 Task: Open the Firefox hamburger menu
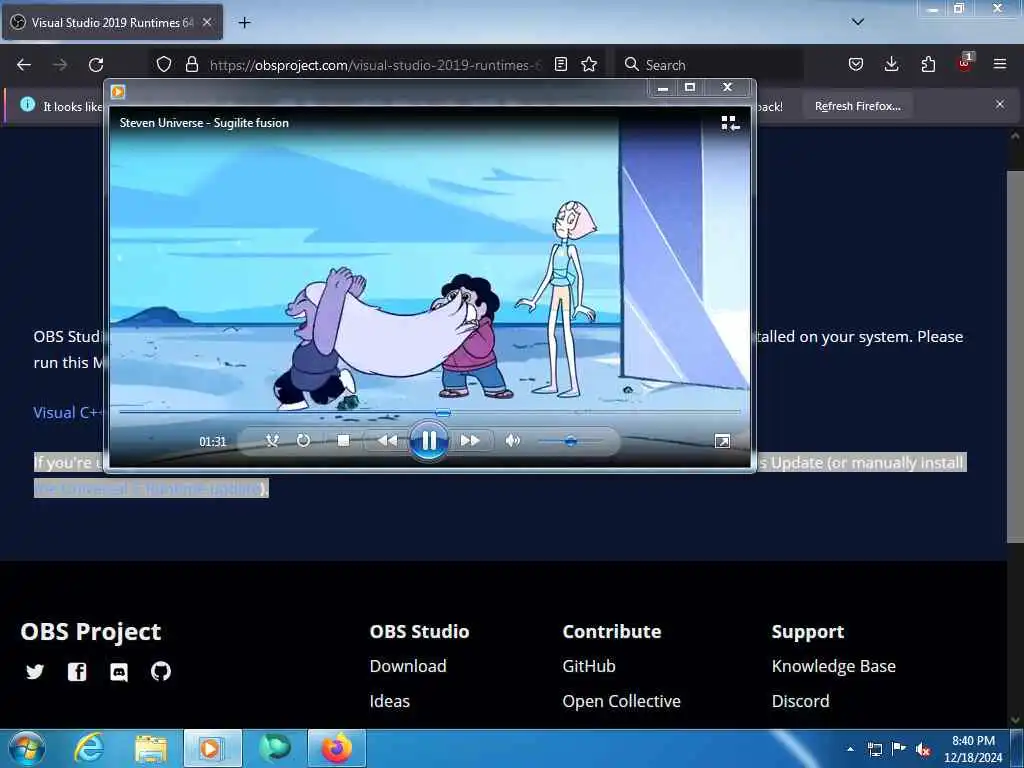tap(1000, 64)
